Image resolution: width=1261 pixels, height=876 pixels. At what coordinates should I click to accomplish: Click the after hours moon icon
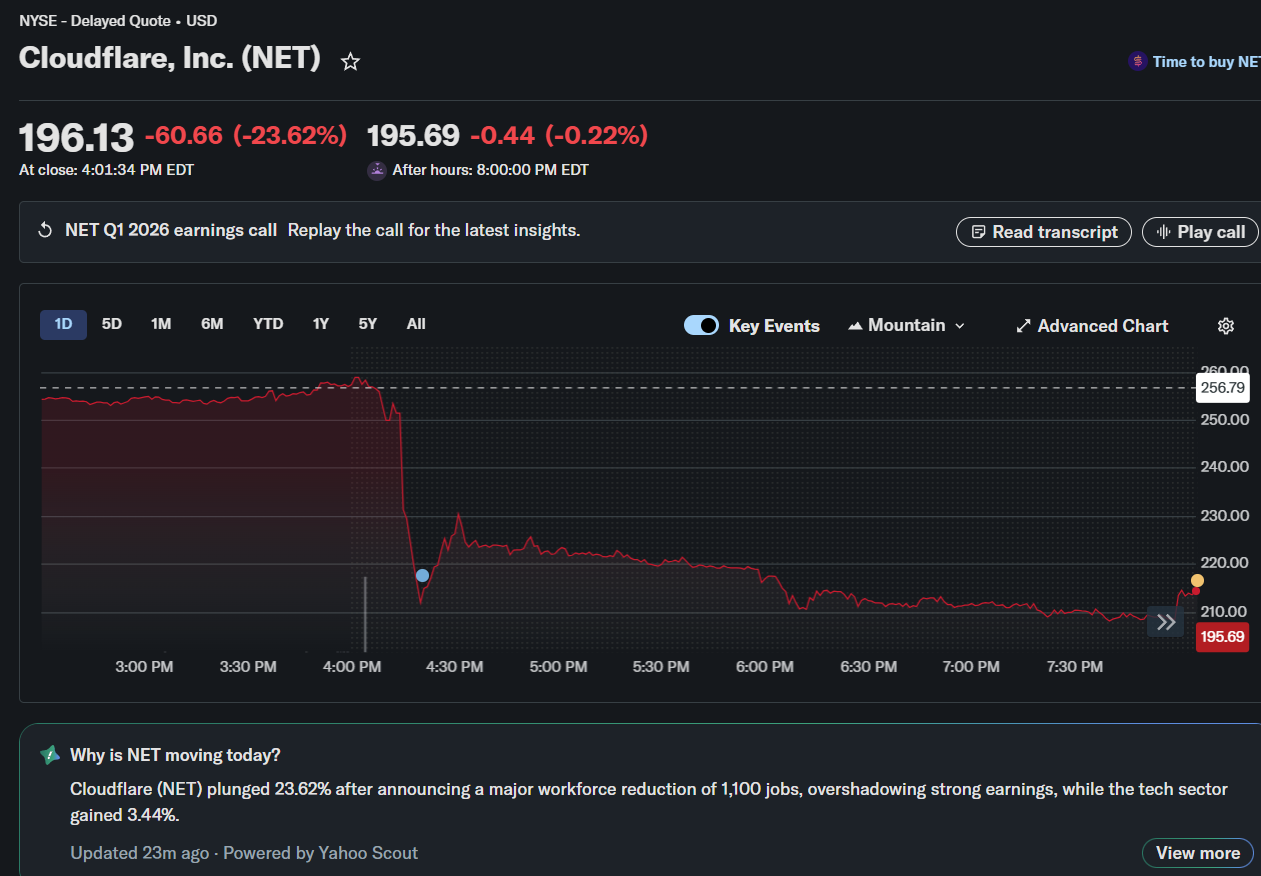(x=377, y=170)
